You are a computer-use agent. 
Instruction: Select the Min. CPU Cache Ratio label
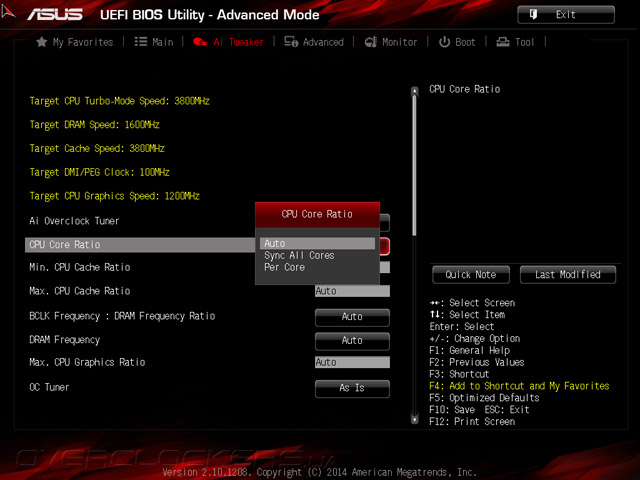pyautogui.click(x=80, y=267)
